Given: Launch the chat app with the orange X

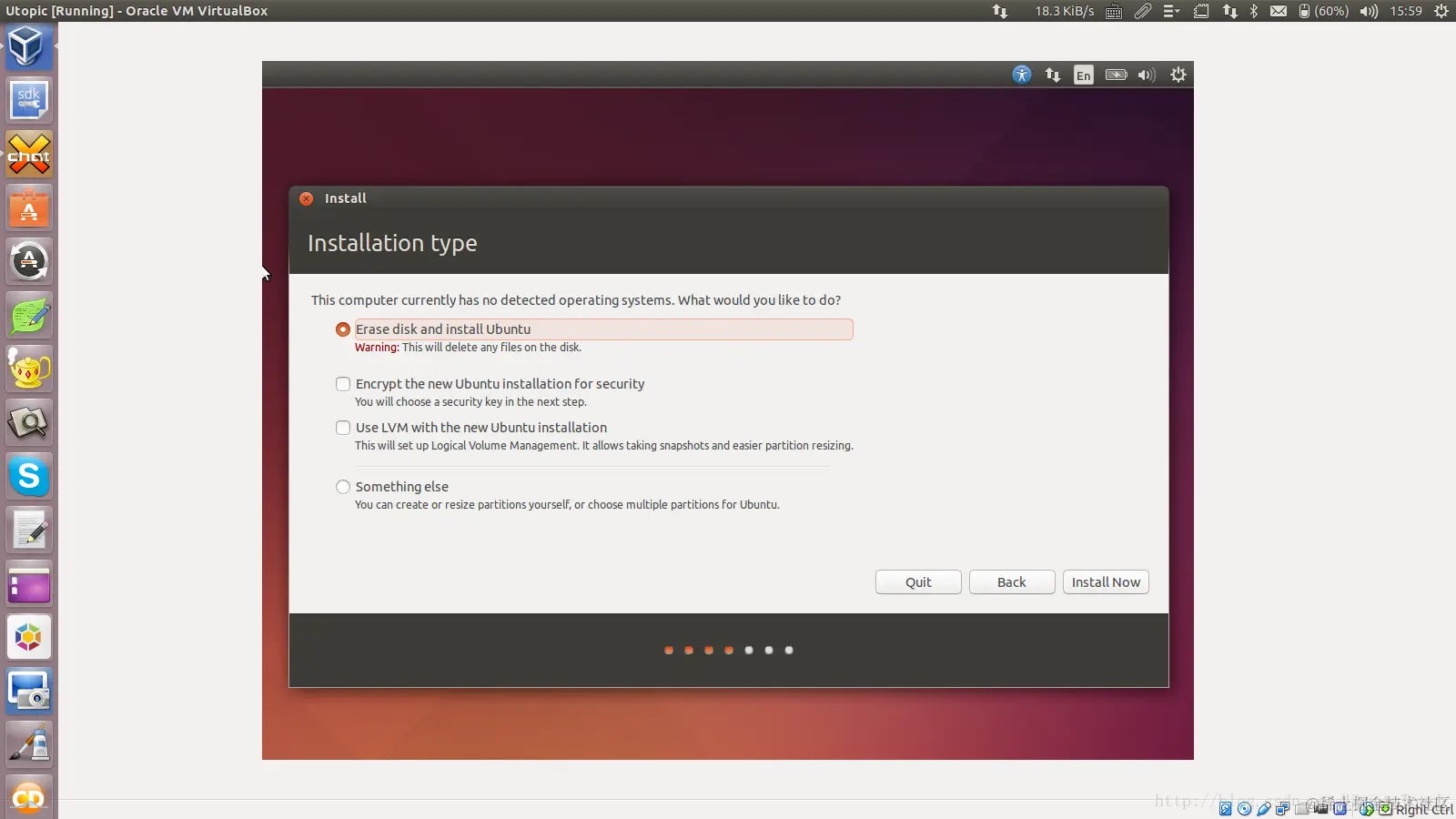Looking at the screenshot, I should pyautogui.click(x=29, y=154).
